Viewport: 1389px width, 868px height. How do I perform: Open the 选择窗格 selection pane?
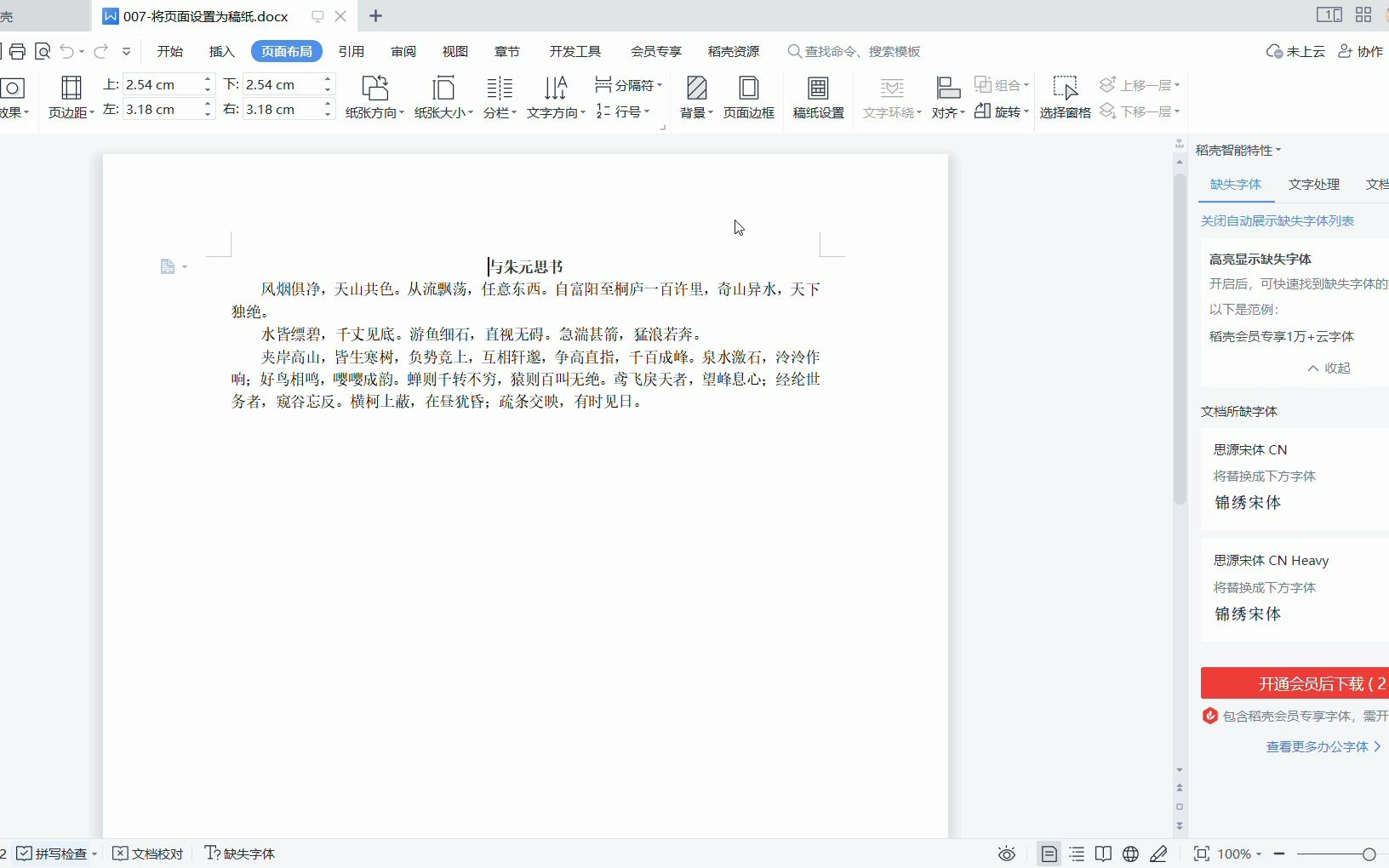tap(1066, 98)
